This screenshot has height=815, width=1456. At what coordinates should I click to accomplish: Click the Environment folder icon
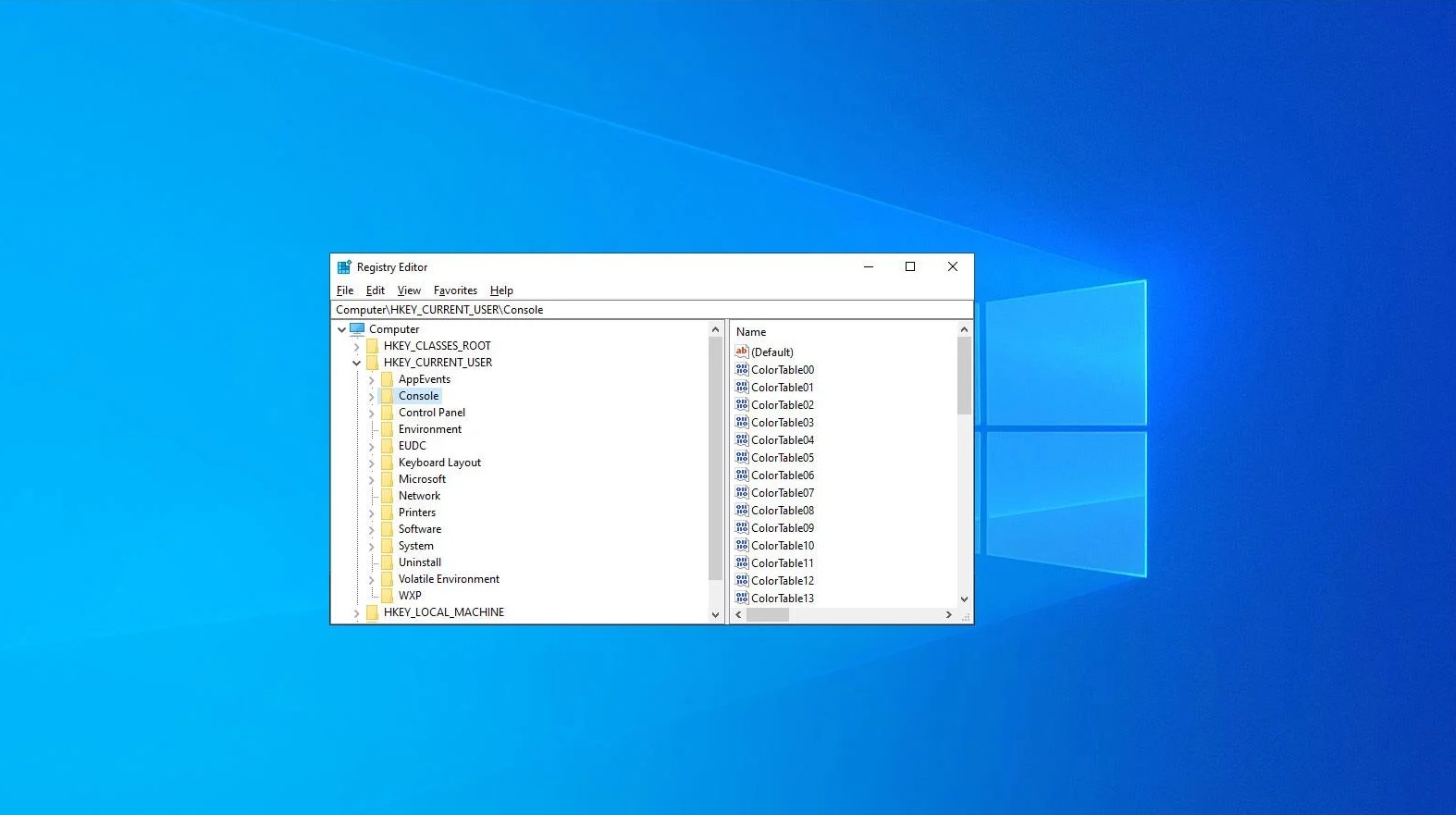click(x=387, y=429)
